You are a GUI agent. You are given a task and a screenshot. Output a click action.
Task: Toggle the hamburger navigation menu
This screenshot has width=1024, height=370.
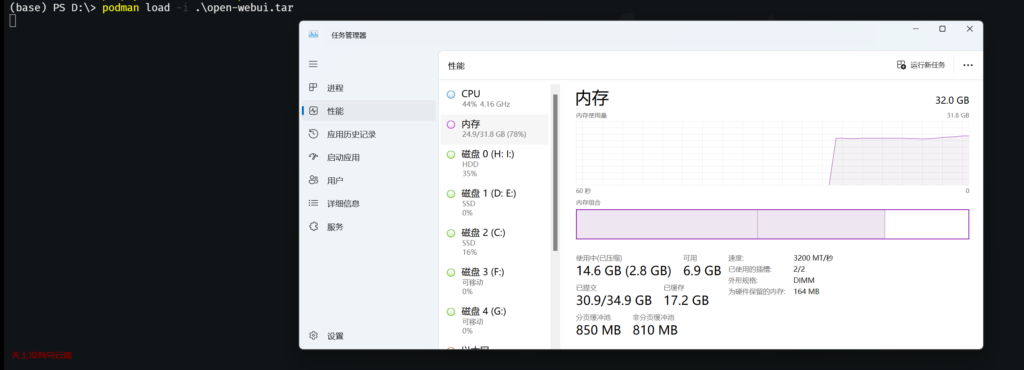click(313, 64)
